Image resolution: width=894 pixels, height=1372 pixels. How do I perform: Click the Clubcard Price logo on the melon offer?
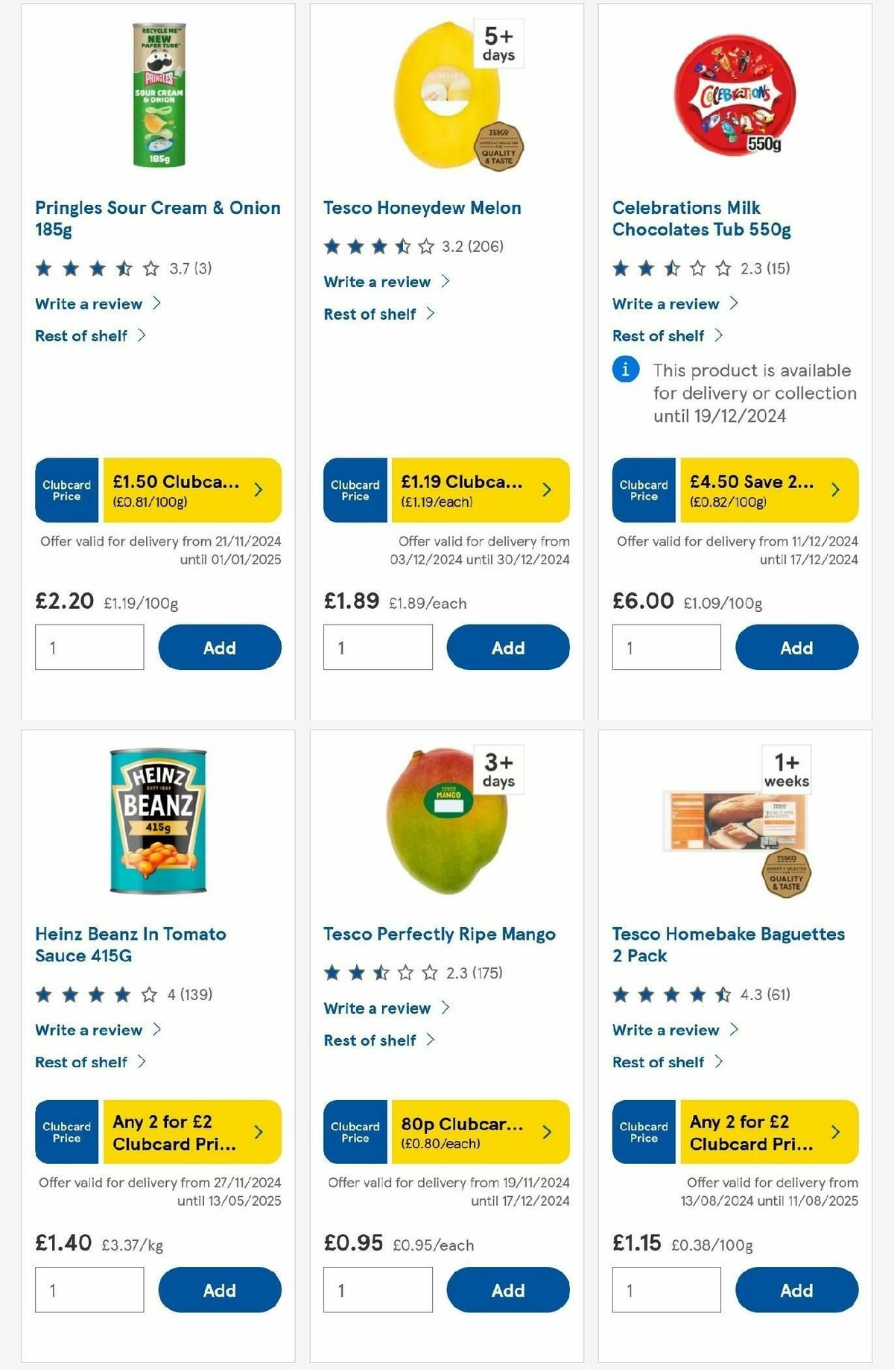(x=355, y=490)
